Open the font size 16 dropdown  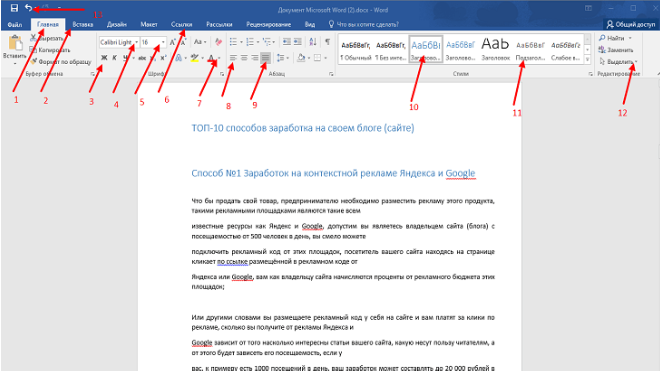pos(163,42)
